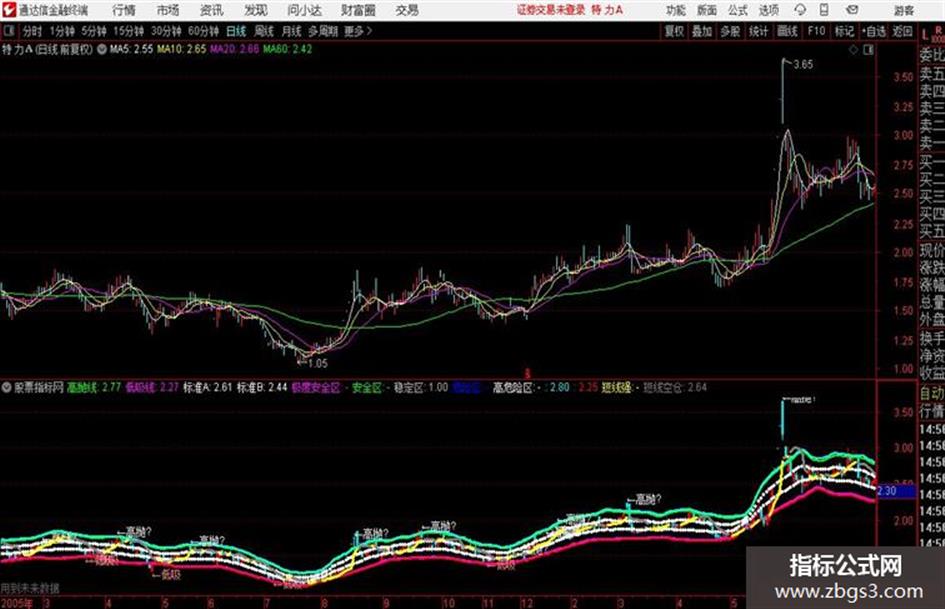Click the MA10: 2.65 indicator value

[181, 49]
